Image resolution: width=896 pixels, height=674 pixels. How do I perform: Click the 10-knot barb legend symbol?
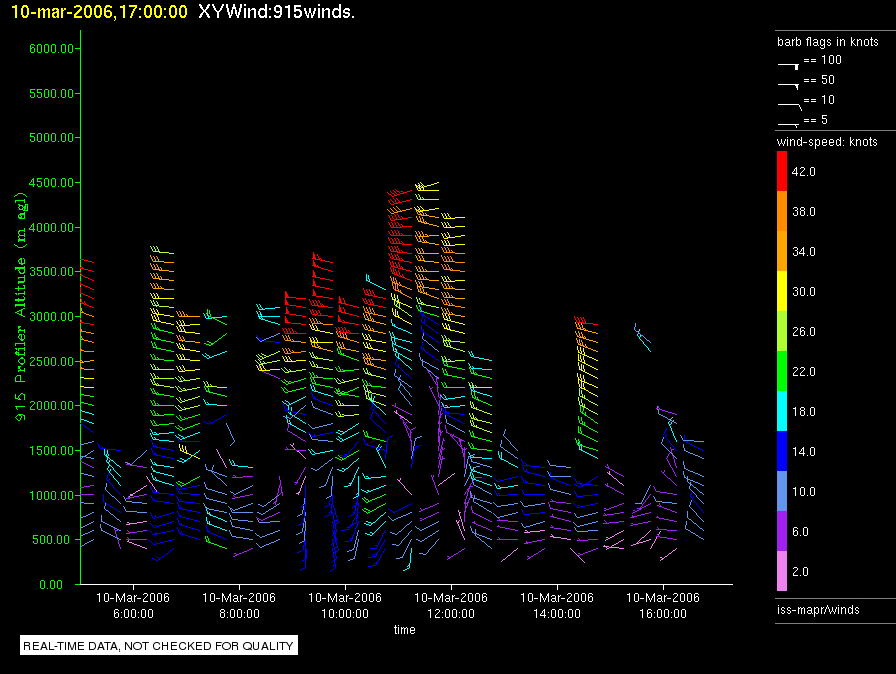788,102
